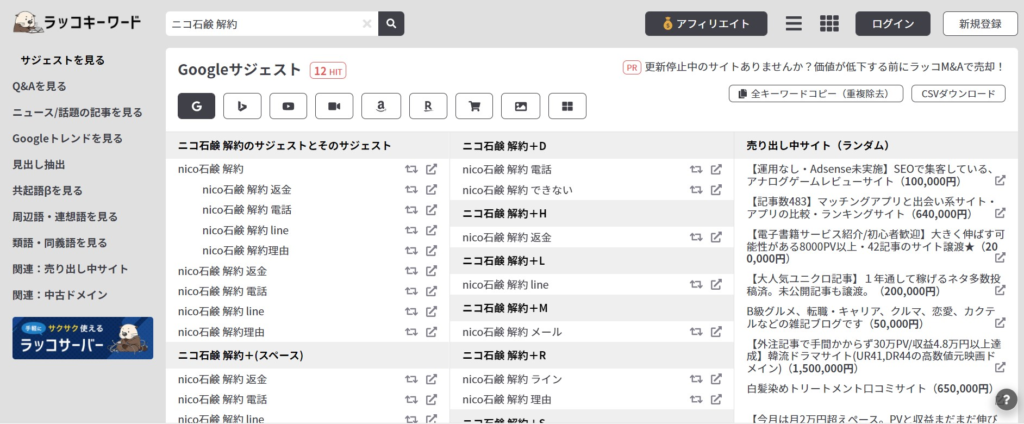The width and height of the screenshot is (1024, 424).
Task: Switch to Rakuten suggest source icon
Action: tap(428, 106)
